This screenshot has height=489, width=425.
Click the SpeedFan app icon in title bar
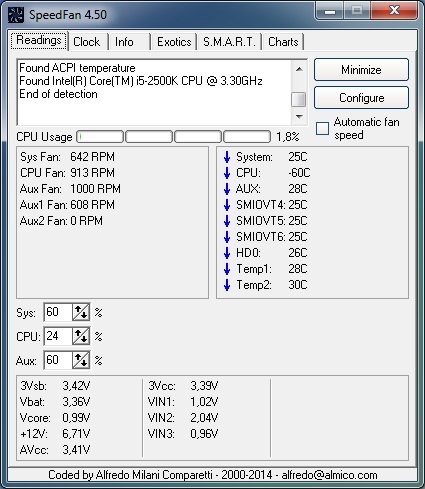pyautogui.click(x=16, y=15)
